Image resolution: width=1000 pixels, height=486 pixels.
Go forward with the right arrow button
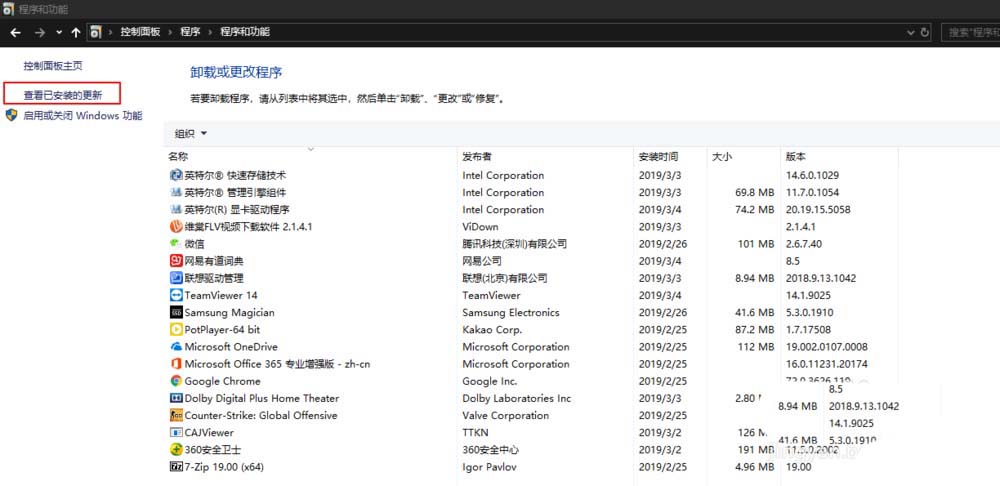pyautogui.click(x=40, y=32)
